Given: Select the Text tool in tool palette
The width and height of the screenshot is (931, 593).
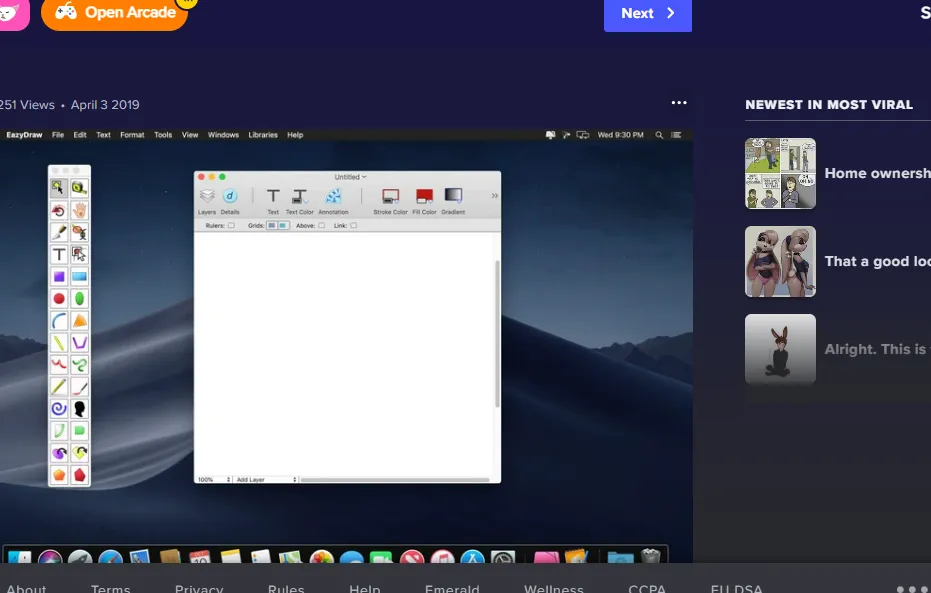Looking at the screenshot, I should [x=59, y=255].
